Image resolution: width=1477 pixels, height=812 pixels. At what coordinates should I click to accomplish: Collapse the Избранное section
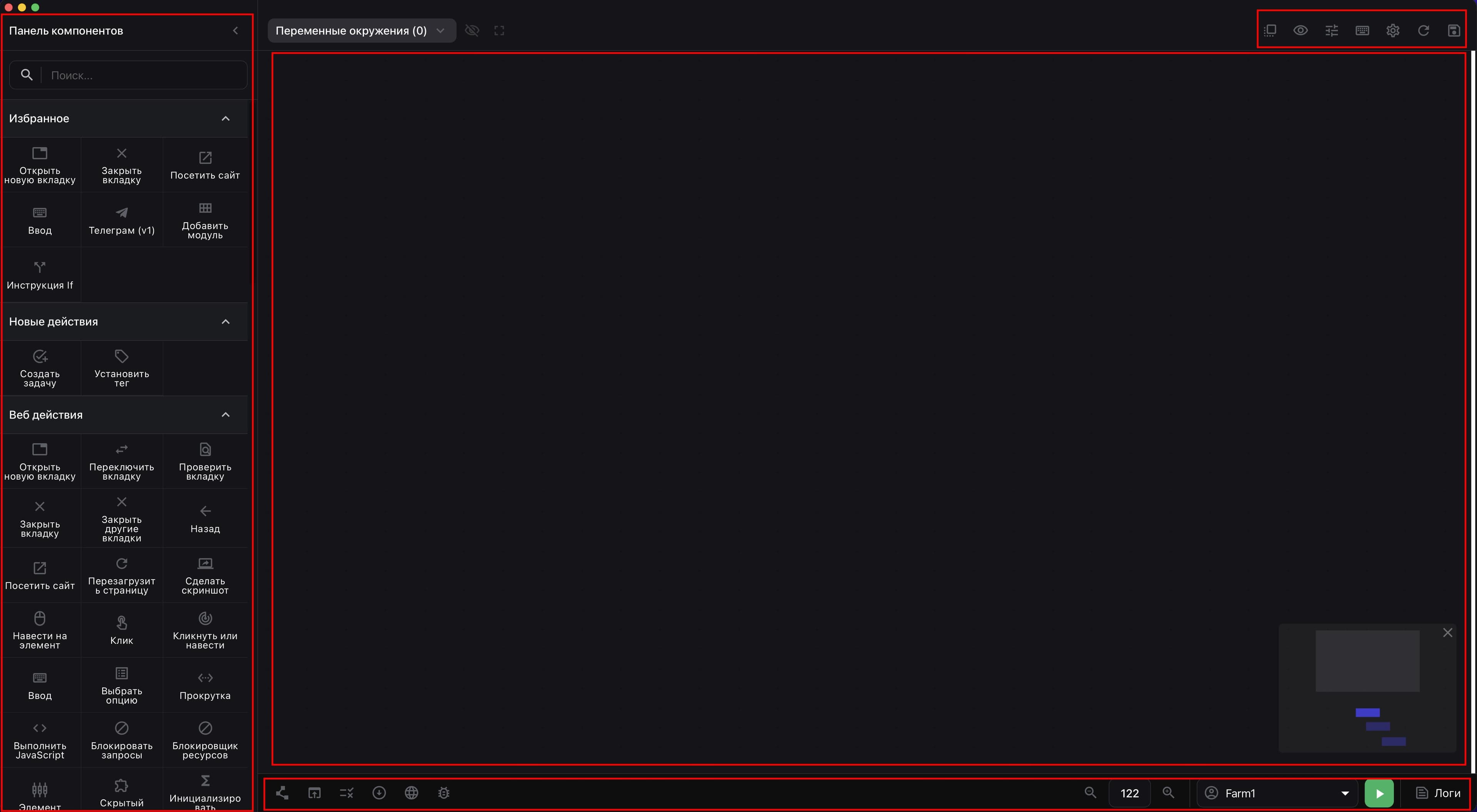coord(226,118)
